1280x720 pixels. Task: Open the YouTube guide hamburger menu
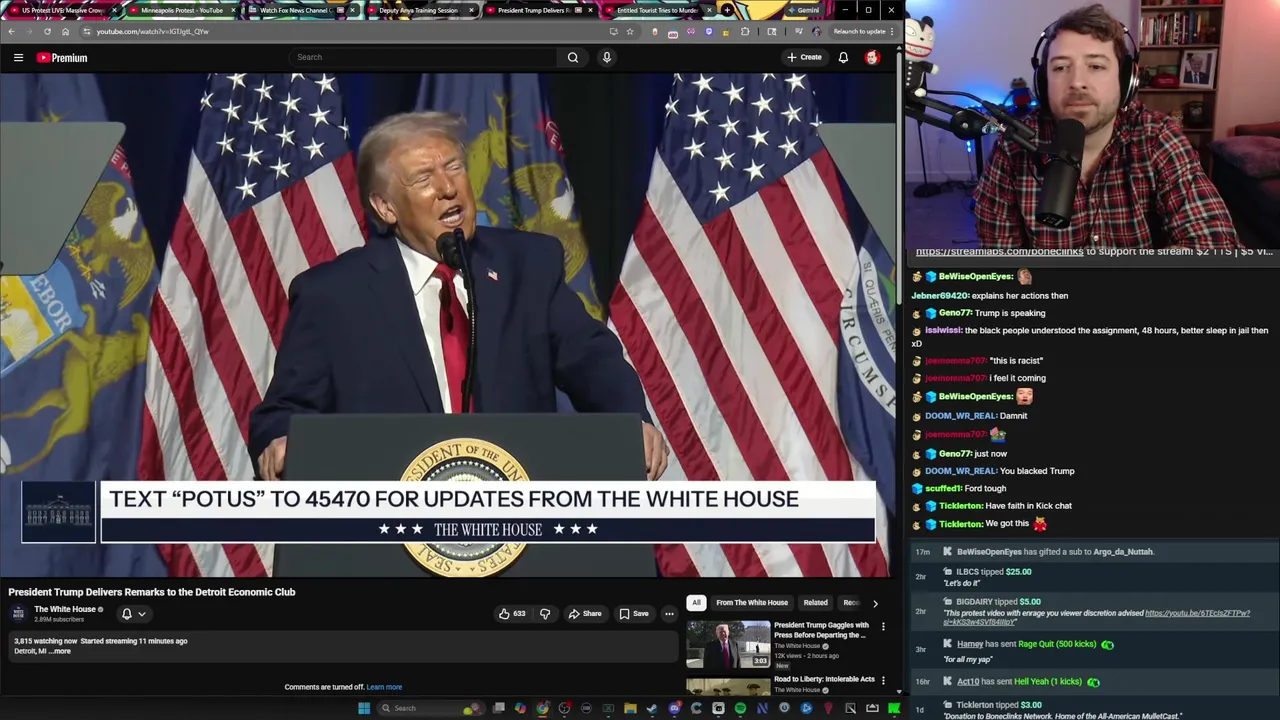18,58
